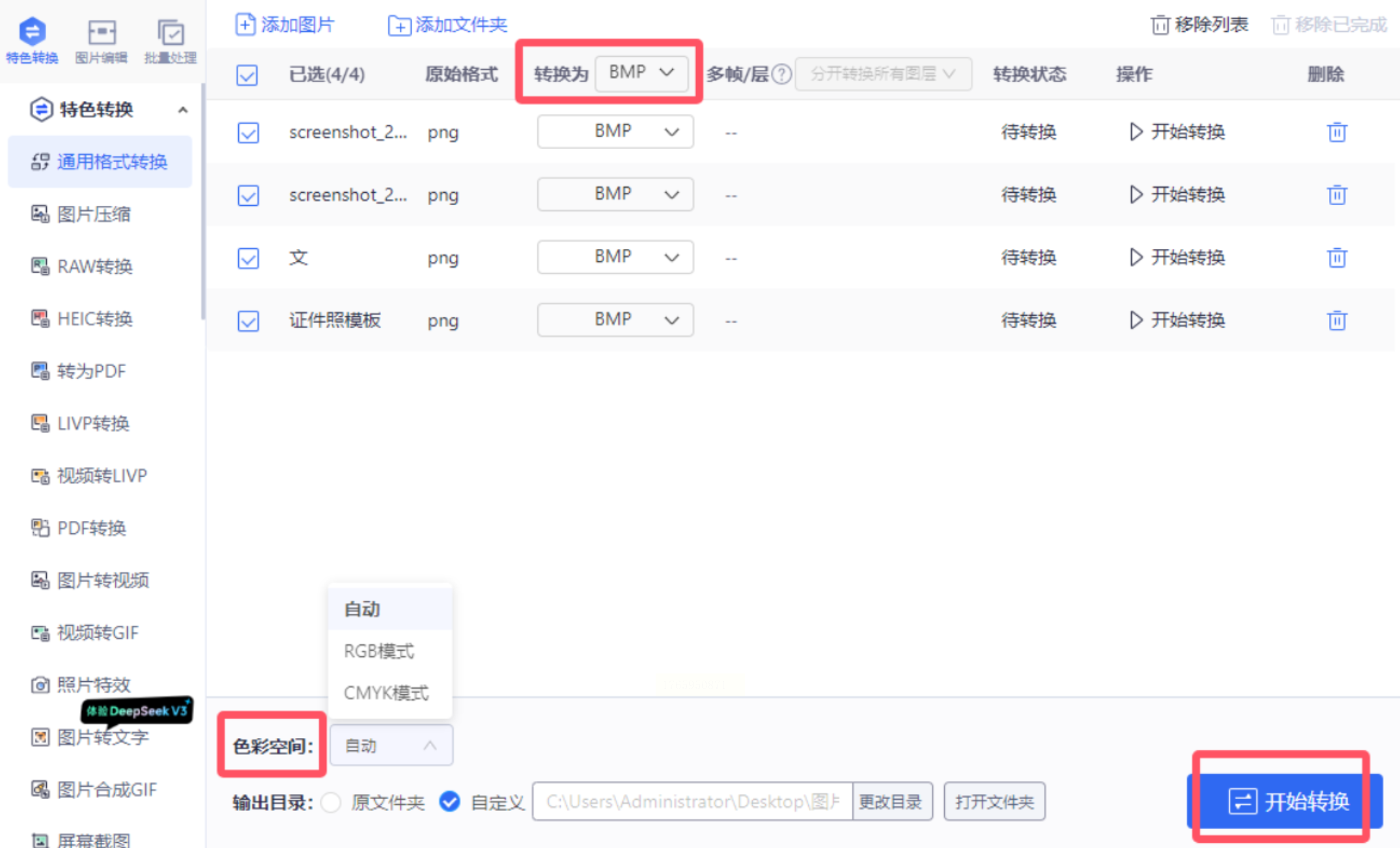Click the output directory path field
The image size is (1400, 848).
[x=692, y=802]
